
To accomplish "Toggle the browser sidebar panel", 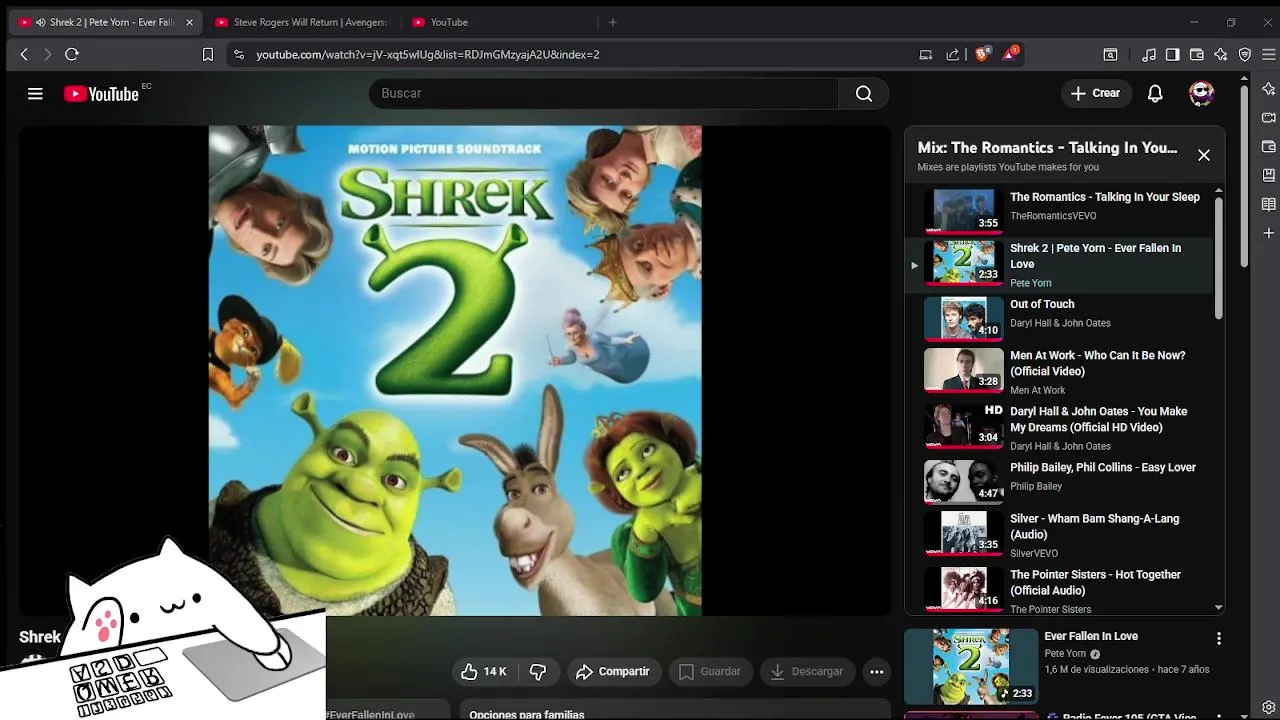I will pos(1172,55).
